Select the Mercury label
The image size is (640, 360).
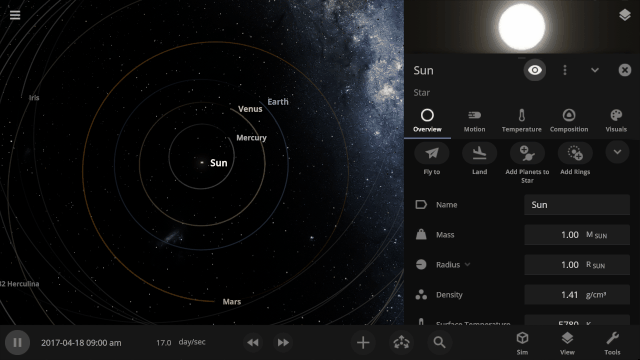(x=251, y=138)
